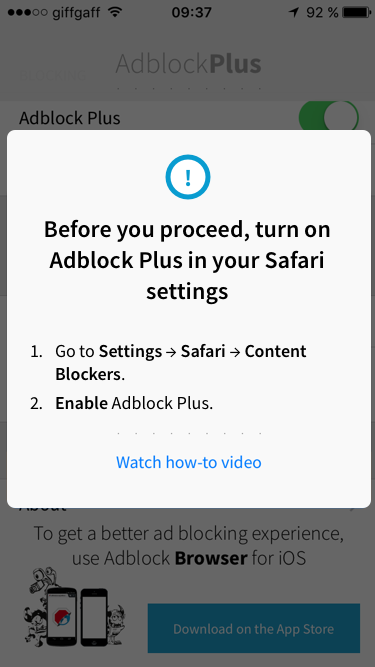Tap the battery icon in status bar
Image resolution: width=375 pixels, height=667 pixels.
click(x=356, y=12)
